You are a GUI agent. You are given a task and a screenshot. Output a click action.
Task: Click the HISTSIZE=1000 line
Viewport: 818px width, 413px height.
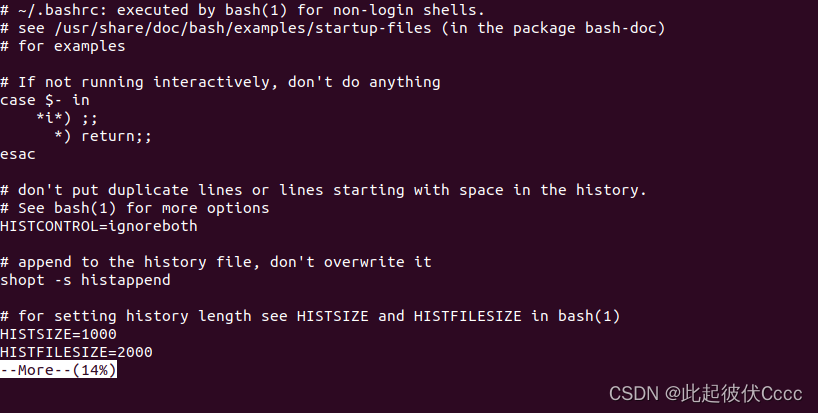(58, 334)
